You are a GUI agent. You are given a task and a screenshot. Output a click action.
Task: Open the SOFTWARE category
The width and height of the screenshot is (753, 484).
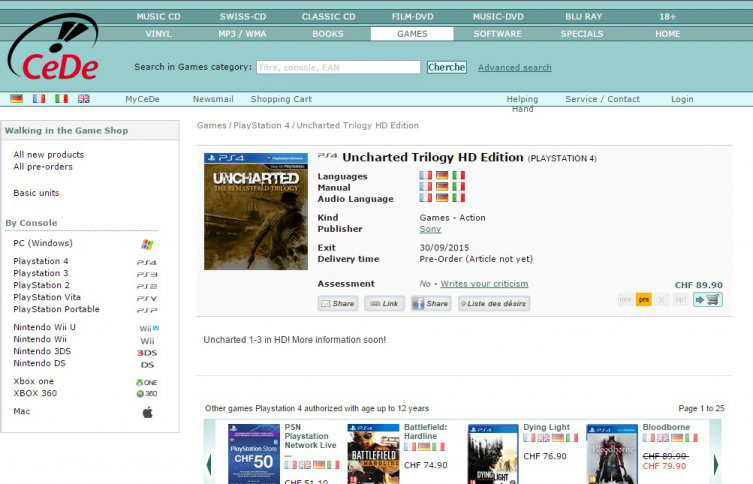point(498,34)
